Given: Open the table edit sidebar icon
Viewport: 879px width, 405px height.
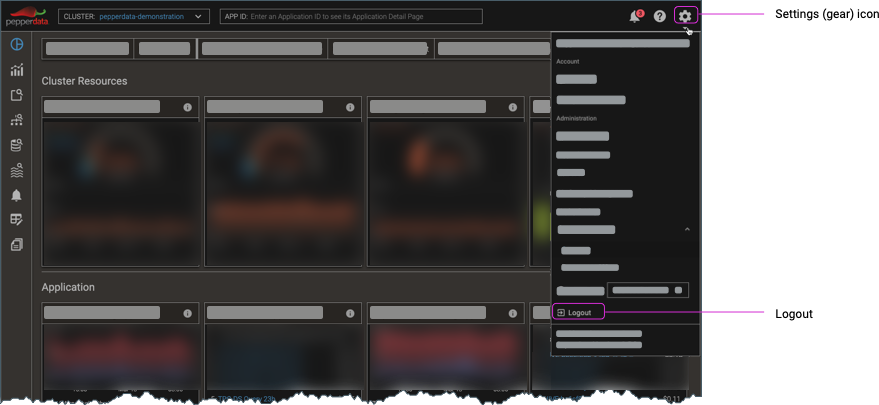Looking at the screenshot, I should tap(17, 219).
